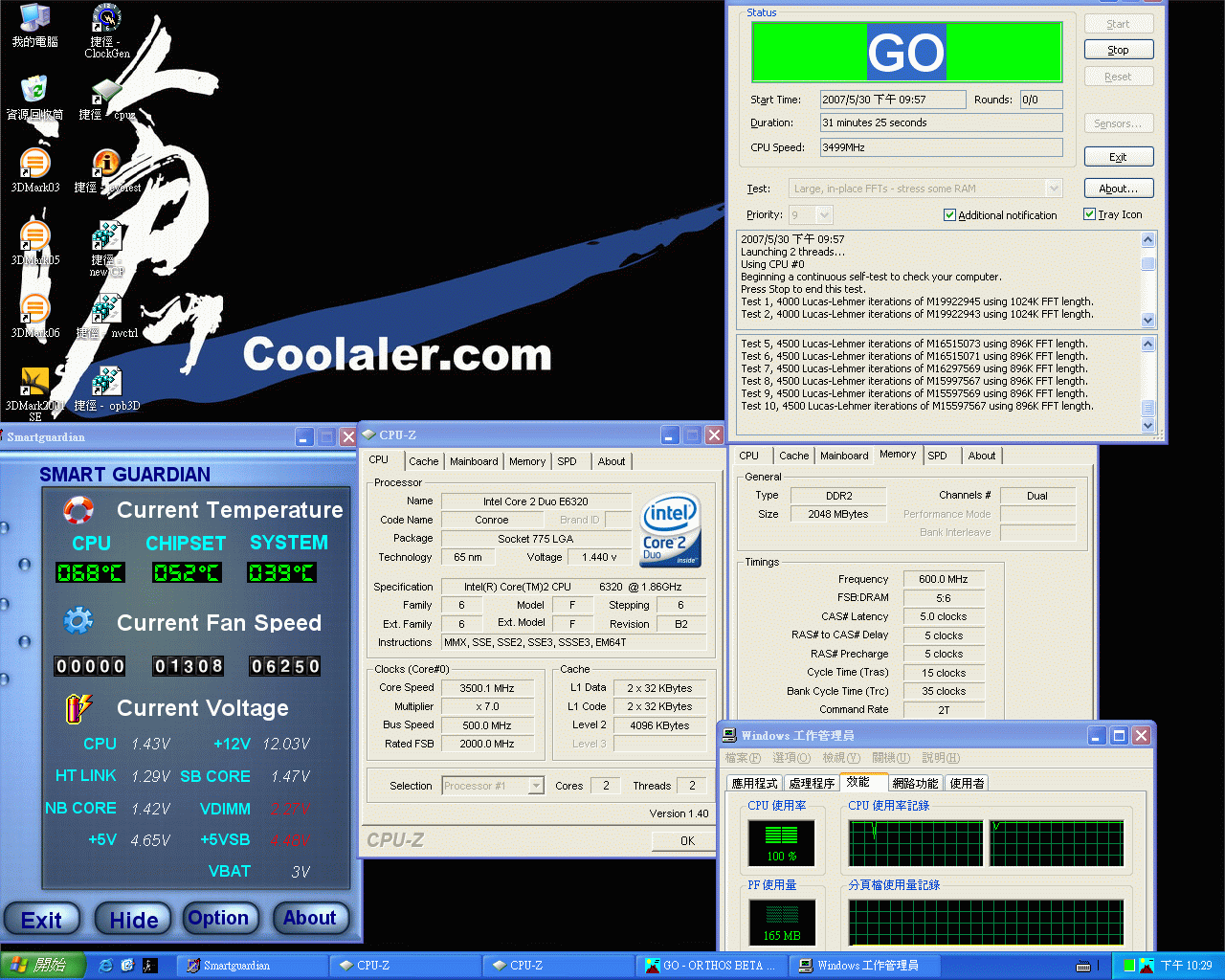This screenshot has height=980, width=1225.
Task: Click the keyboard icon in the system tray
Action: pyautogui.click(x=1083, y=966)
